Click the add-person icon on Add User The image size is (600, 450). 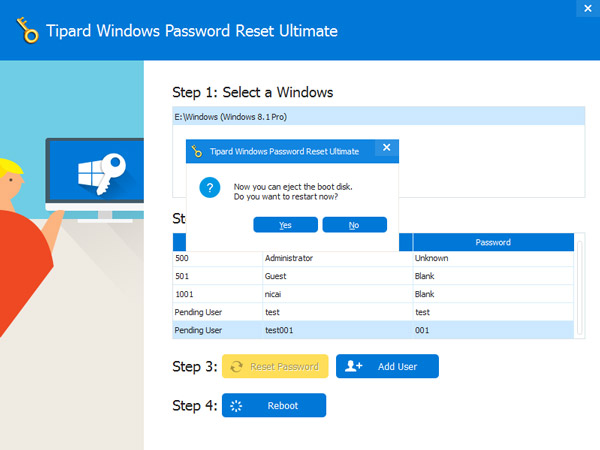point(353,366)
